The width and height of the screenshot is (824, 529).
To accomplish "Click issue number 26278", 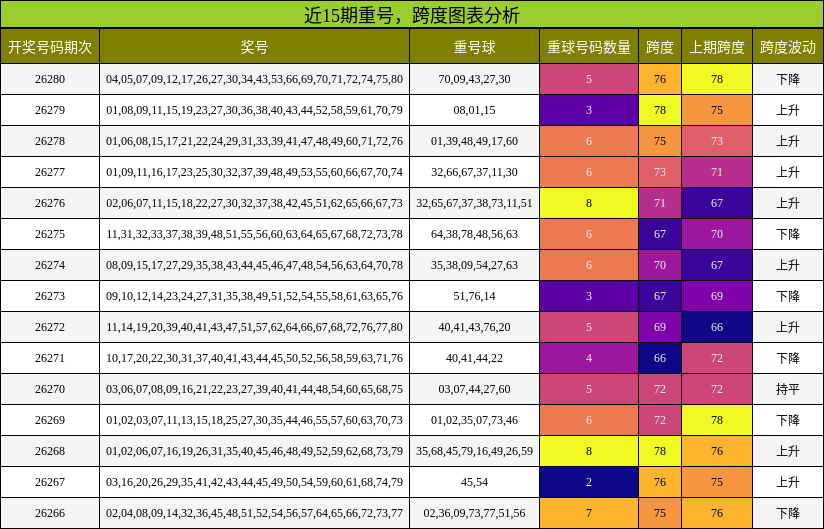I will 50,141.
